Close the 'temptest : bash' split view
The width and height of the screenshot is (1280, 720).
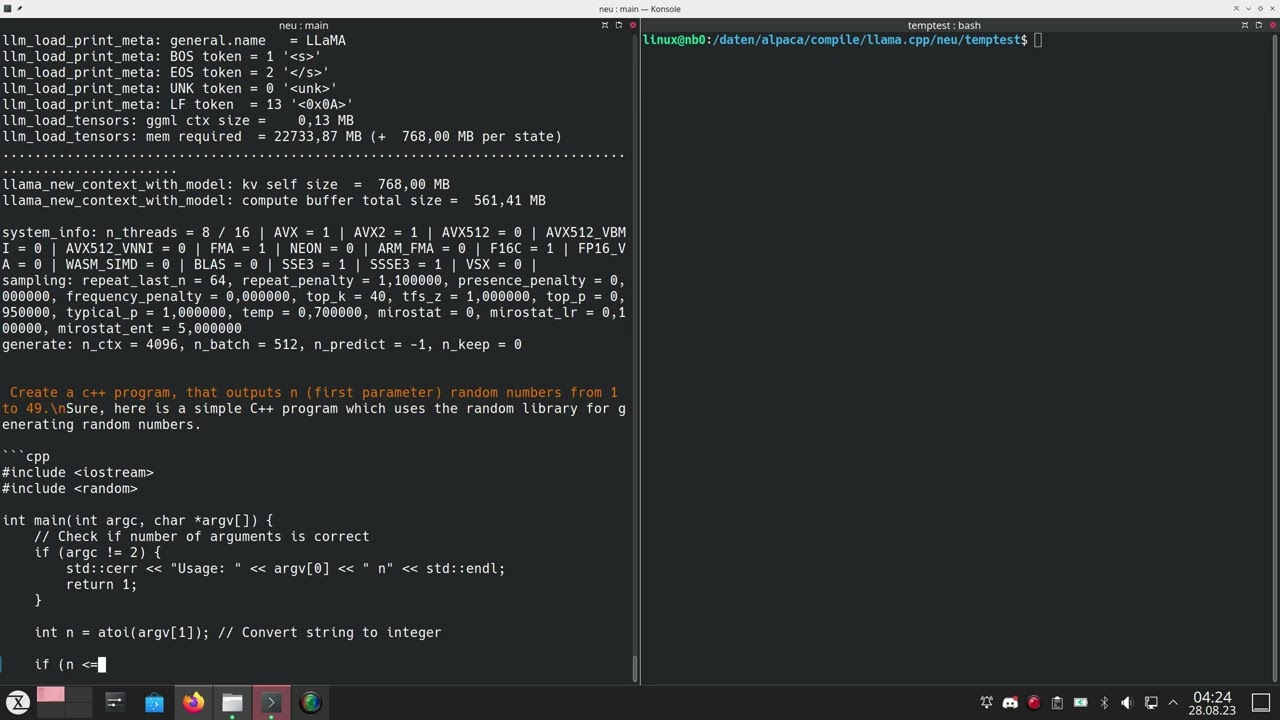click(x=1271, y=25)
